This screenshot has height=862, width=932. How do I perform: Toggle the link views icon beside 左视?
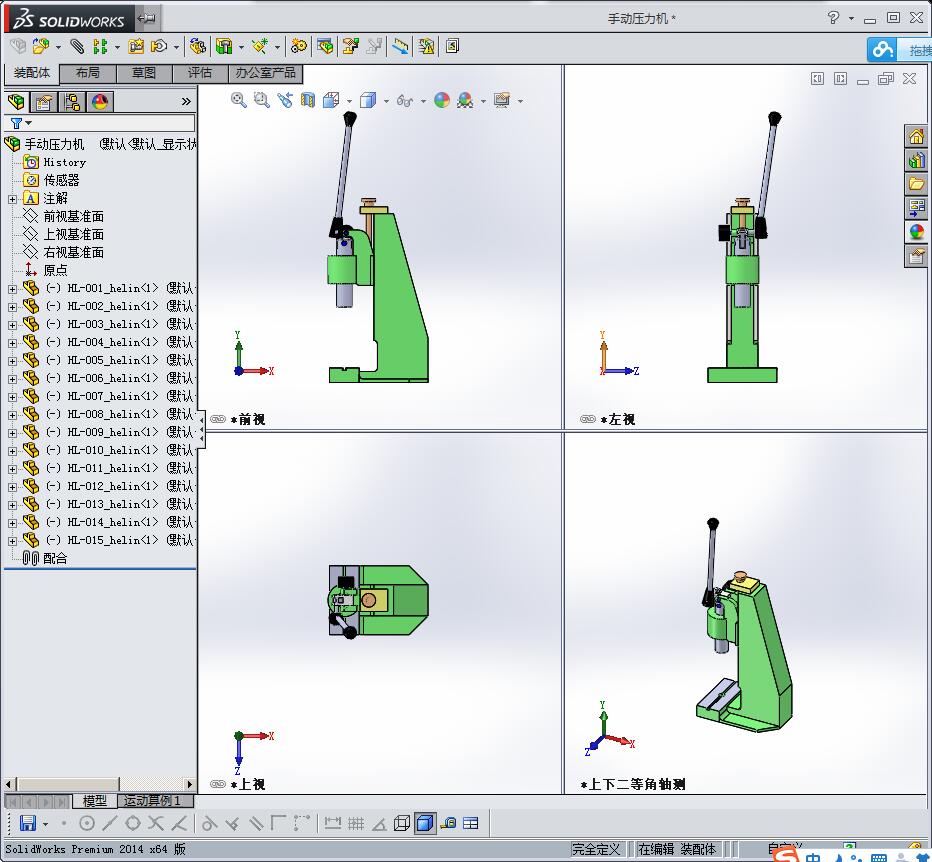[x=587, y=419]
